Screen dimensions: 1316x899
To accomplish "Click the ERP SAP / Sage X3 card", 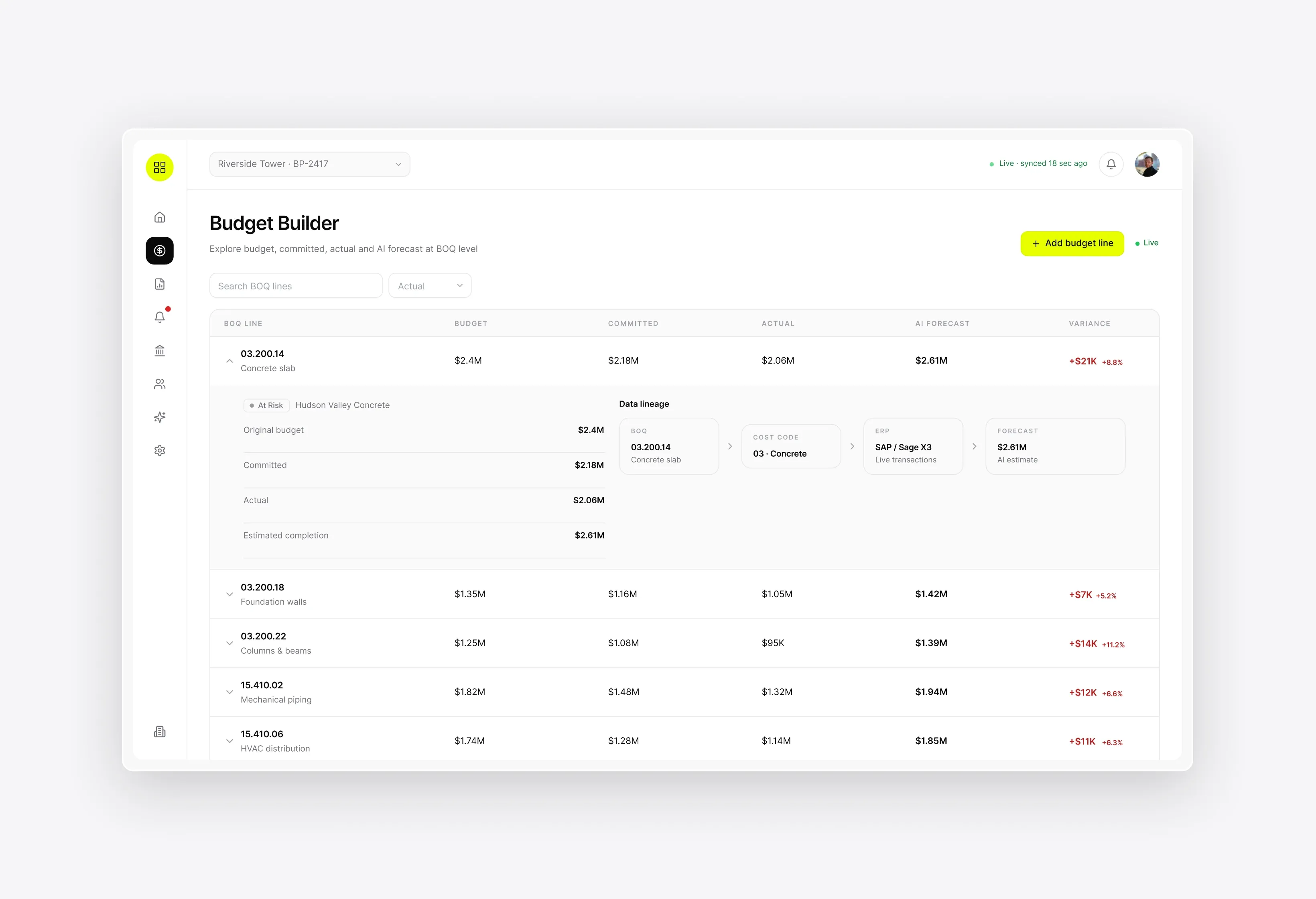I will point(913,446).
